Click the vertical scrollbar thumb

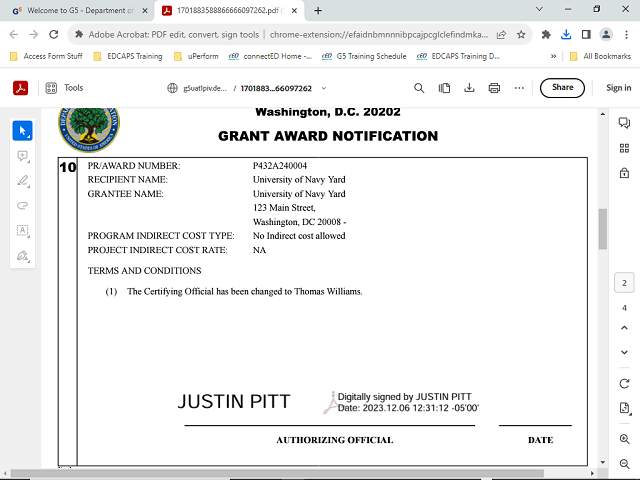602,229
